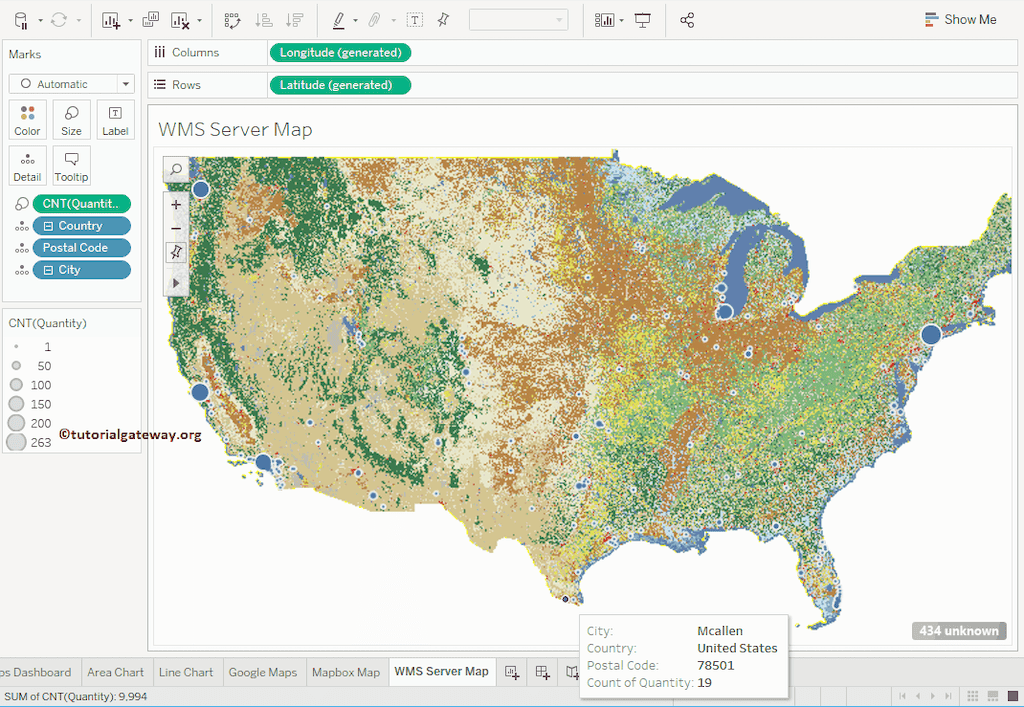1024x707 pixels.
Task: Open the Tooltip editor from Marks card
Action: pos(71,165)
